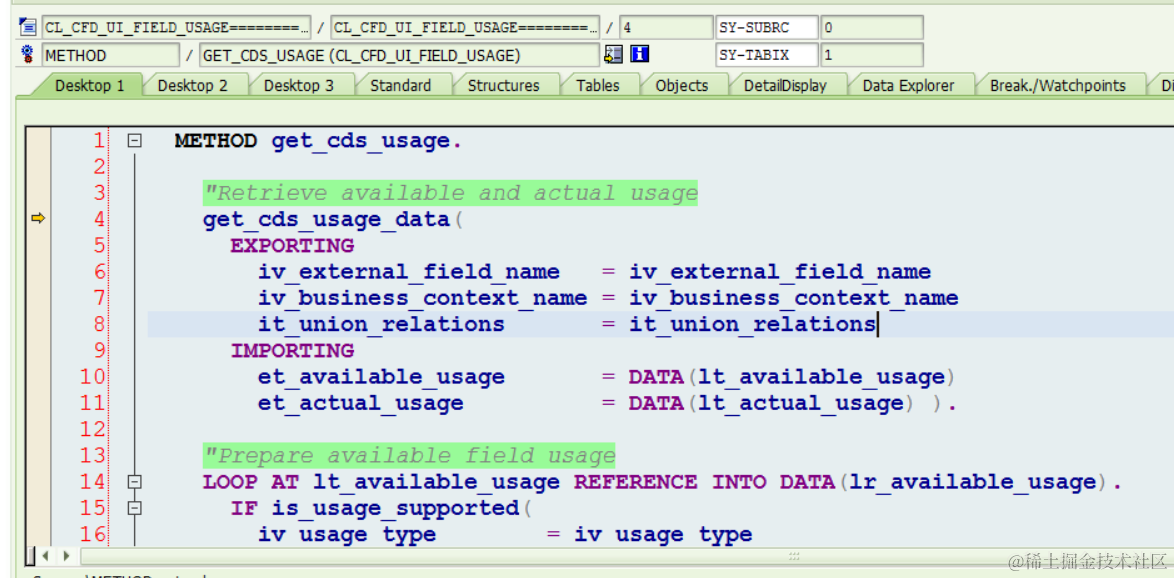Click the breakpoint column beside line 10
Viewport: 1174px width, 578px height.
coord(37,377)
